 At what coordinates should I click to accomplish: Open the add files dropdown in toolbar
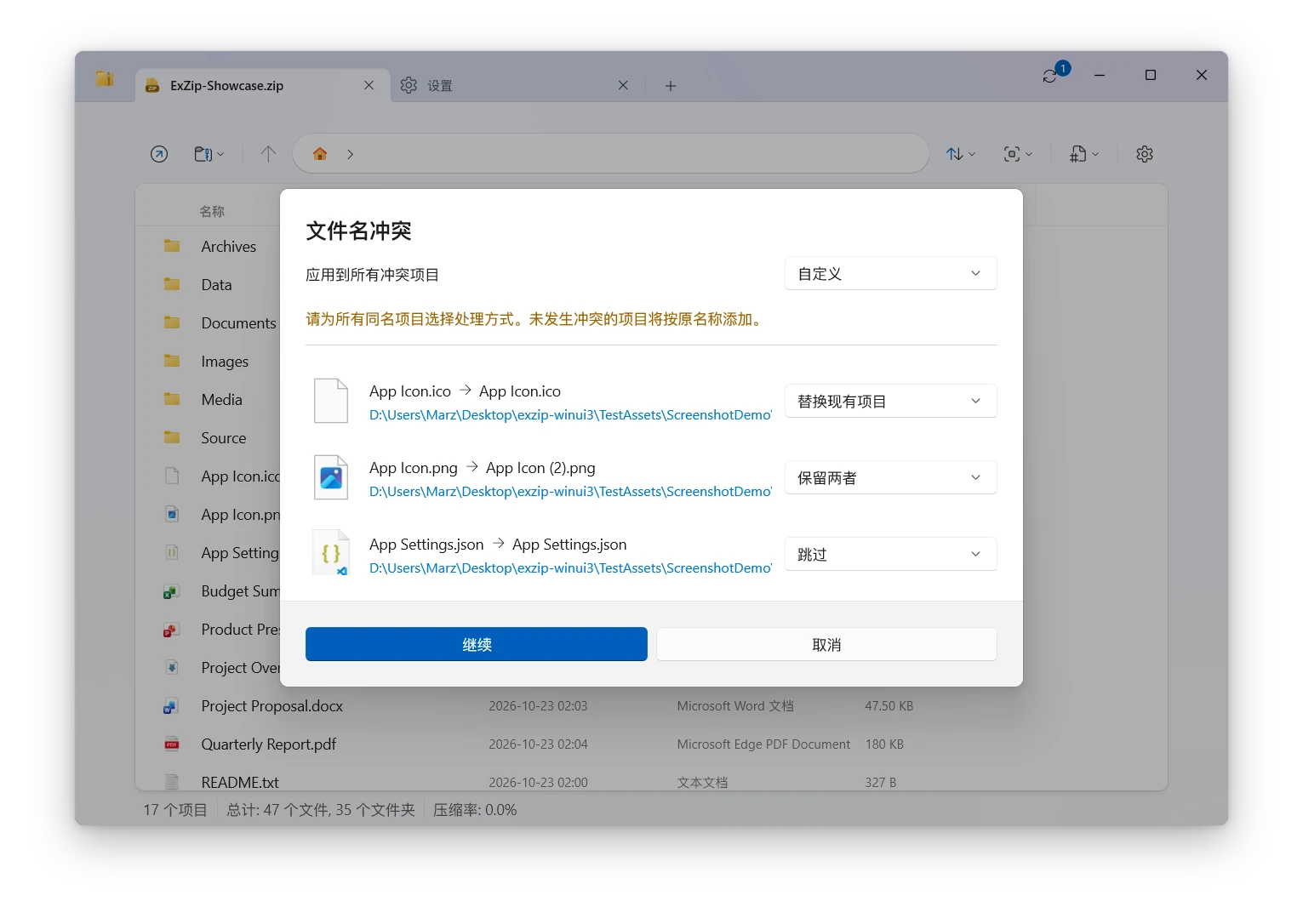point(209,154)
